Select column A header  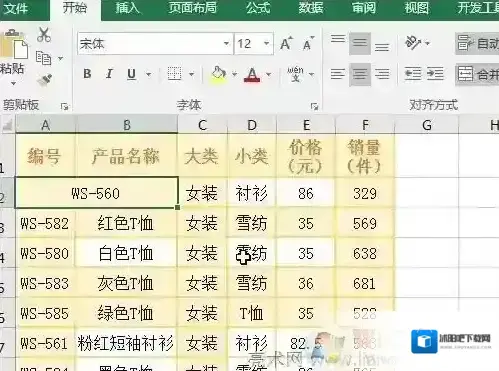tap(46, 125)
